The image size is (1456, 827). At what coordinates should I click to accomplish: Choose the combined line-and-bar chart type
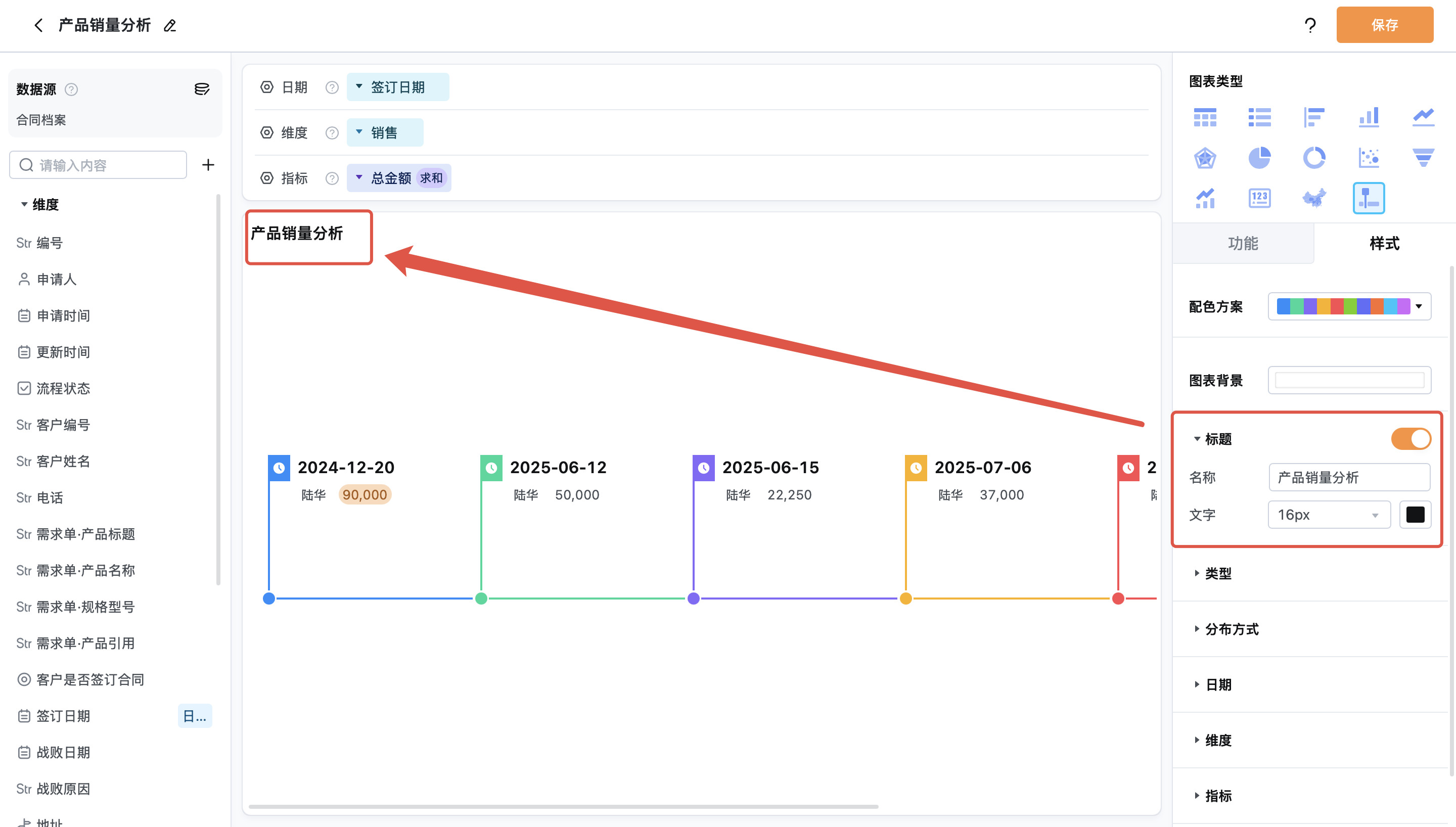pos(1205,198)
